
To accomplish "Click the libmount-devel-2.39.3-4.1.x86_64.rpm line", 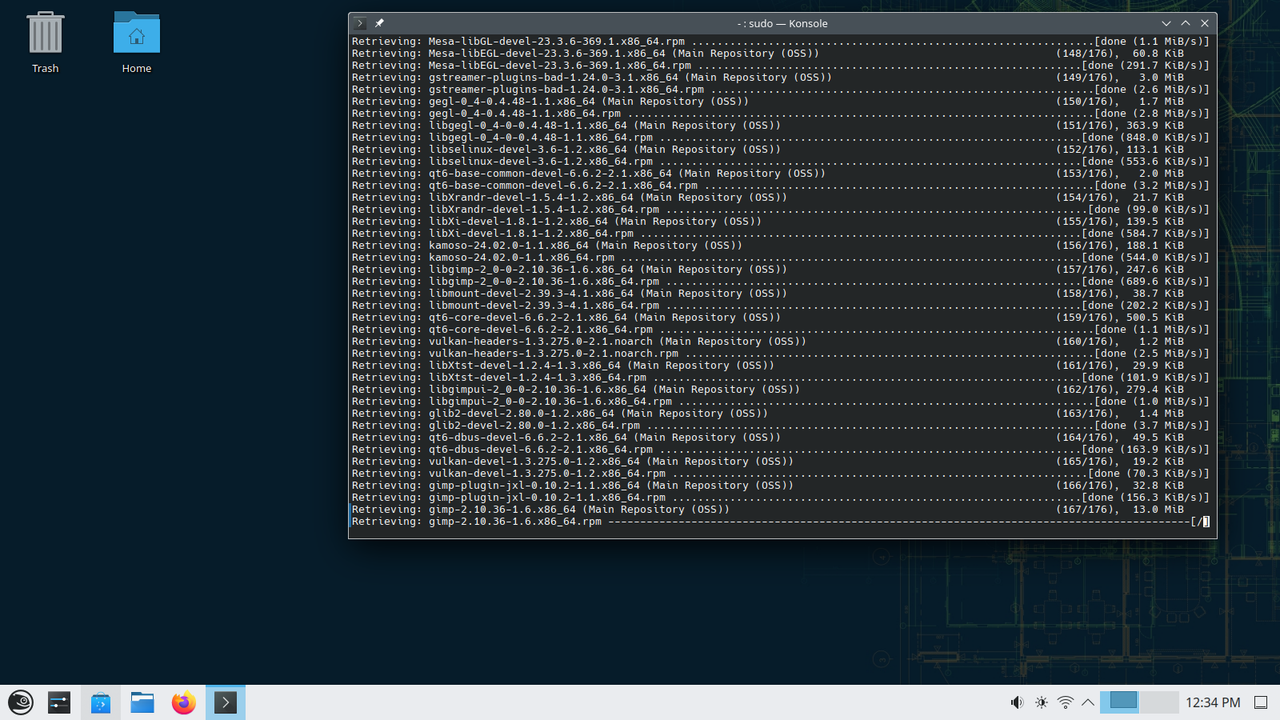I will [780, 305].
